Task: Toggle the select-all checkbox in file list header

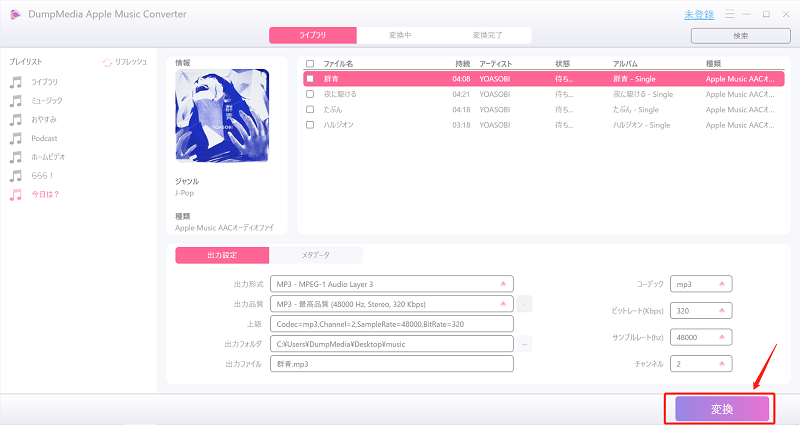Action: [x=310, y=64]
